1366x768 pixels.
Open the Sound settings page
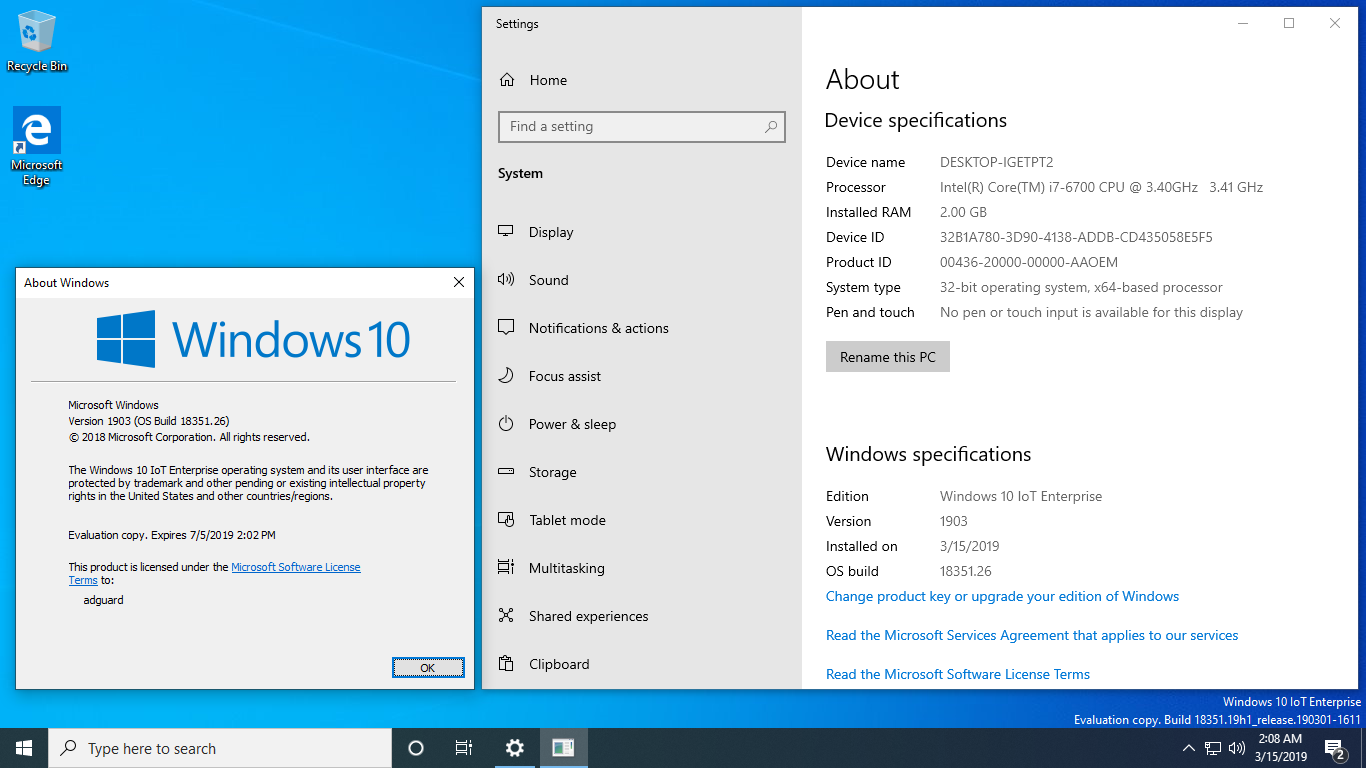[x=642, y=280]
